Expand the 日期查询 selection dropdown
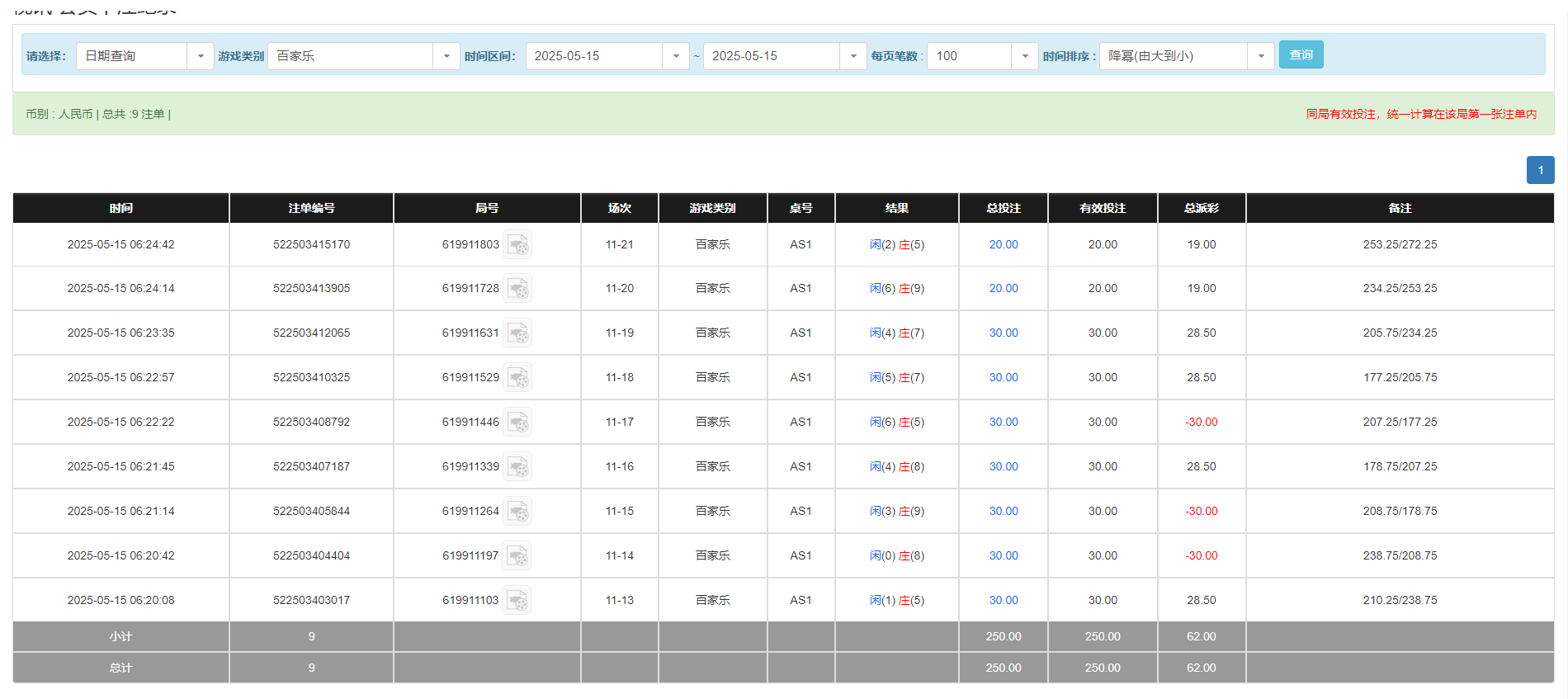Screen dimensions: 1568x699 click(x=200, y=56)
